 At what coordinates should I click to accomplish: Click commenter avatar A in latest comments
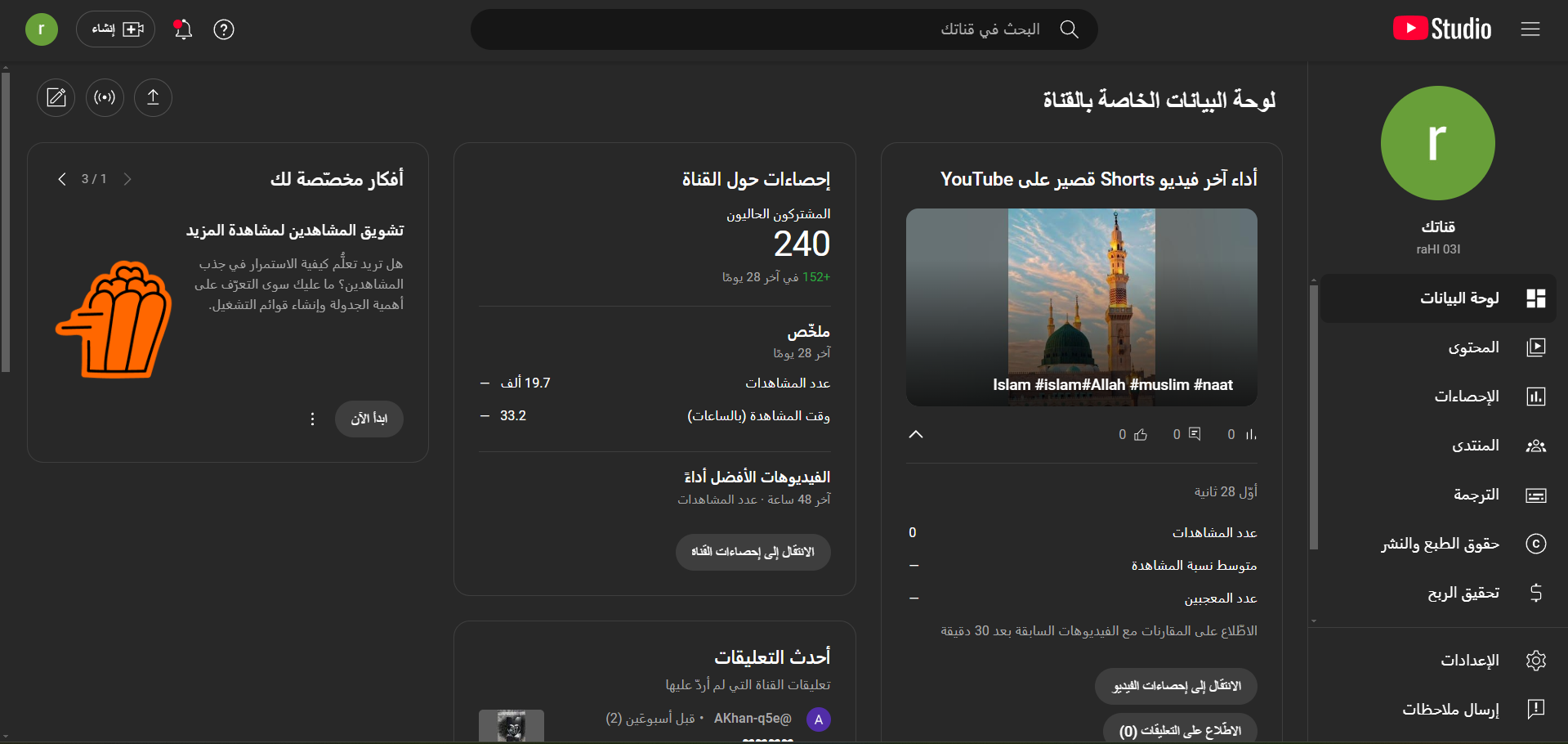tap(819, 719)
